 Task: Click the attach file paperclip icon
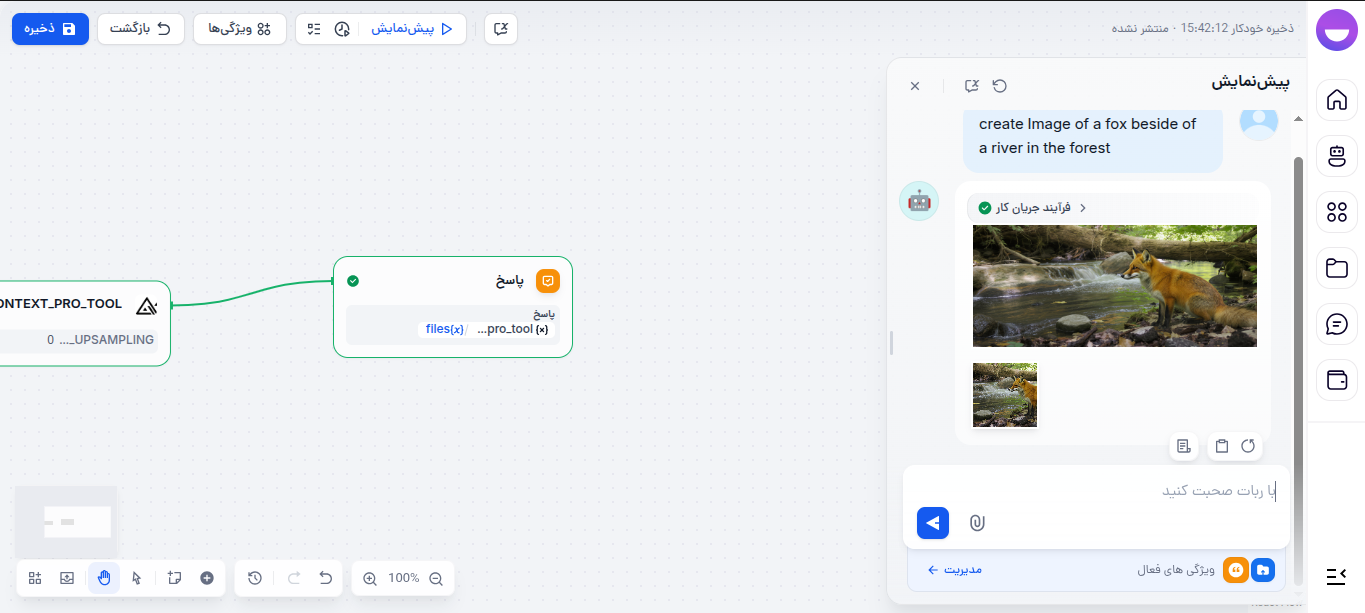pyautogui.click(x=977, y=522)
